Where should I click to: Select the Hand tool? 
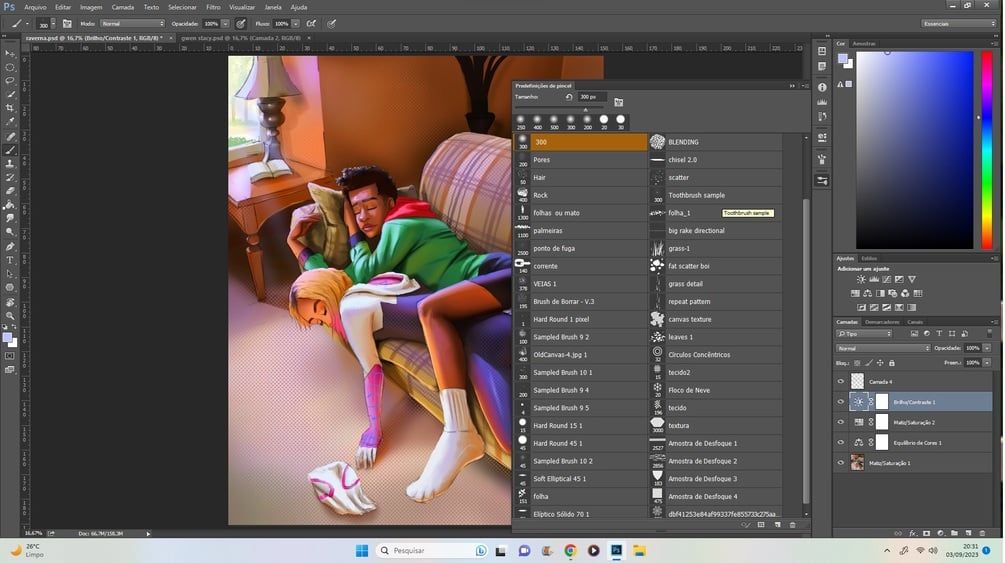click(x=10, y=301)
